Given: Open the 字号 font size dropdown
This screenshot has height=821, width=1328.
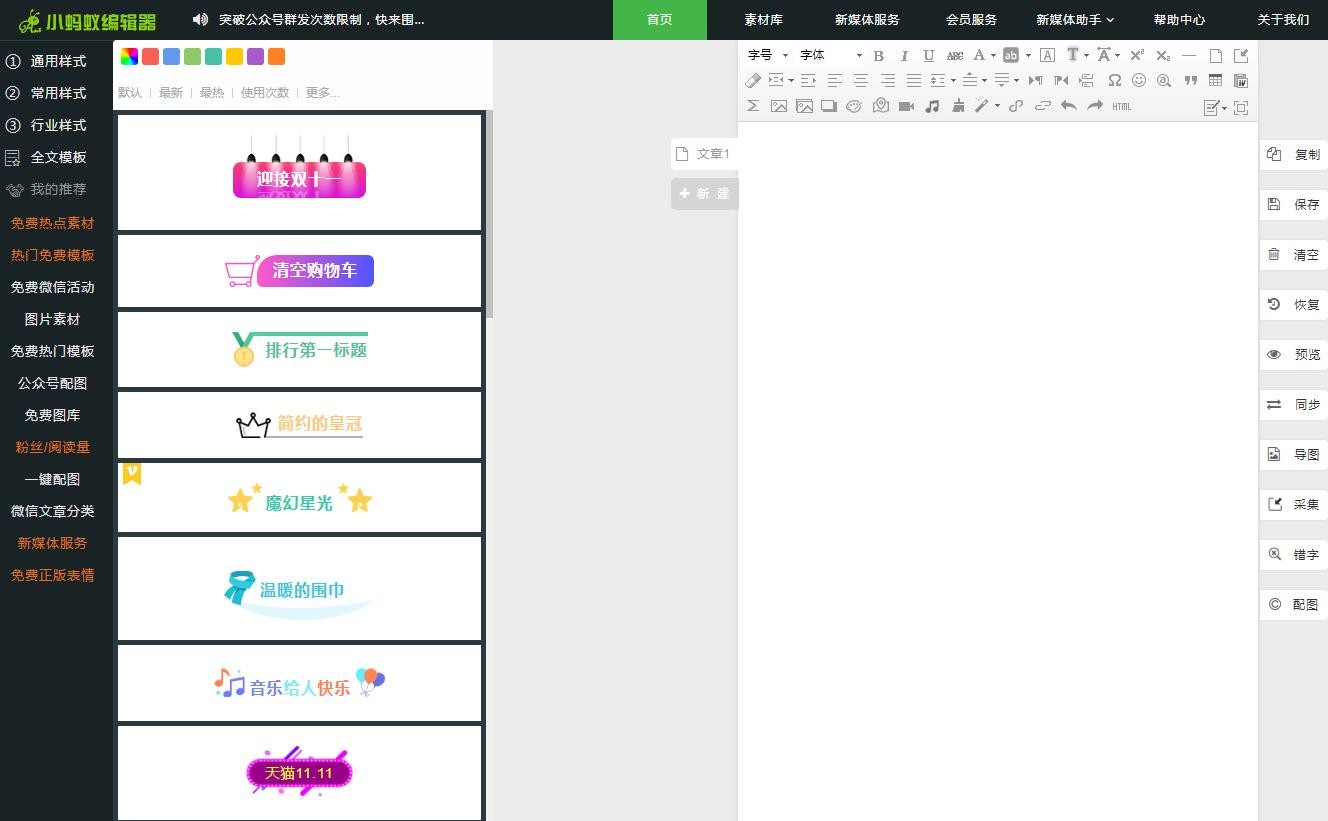Looking at the screenshot, I should (x=767, y=56).
